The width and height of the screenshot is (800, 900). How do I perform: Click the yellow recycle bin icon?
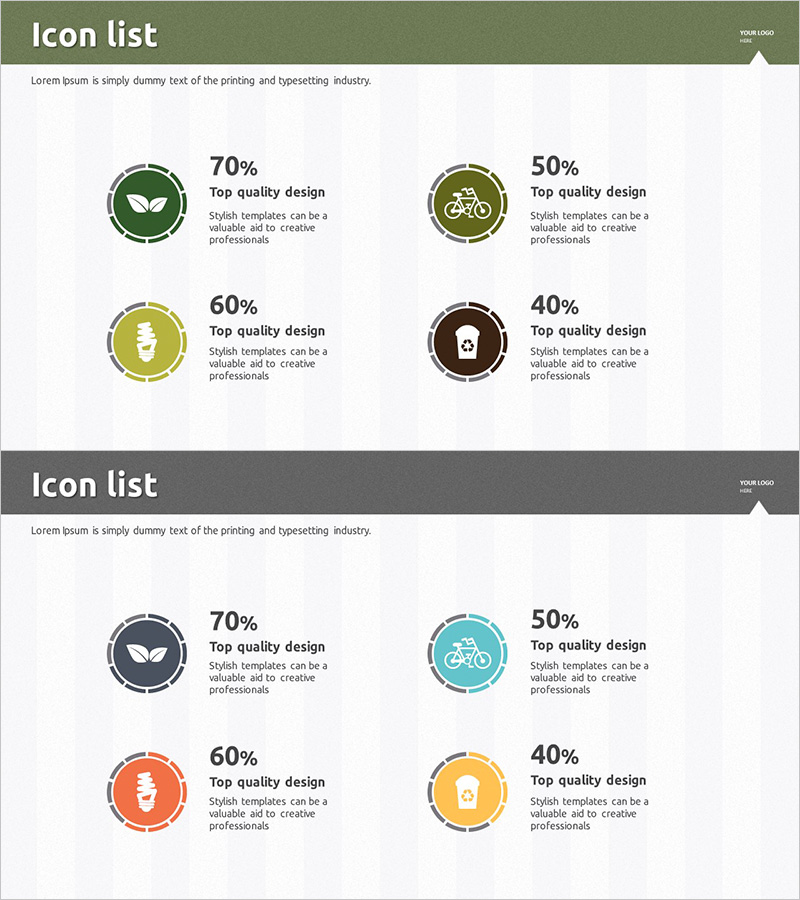(468, 791)
